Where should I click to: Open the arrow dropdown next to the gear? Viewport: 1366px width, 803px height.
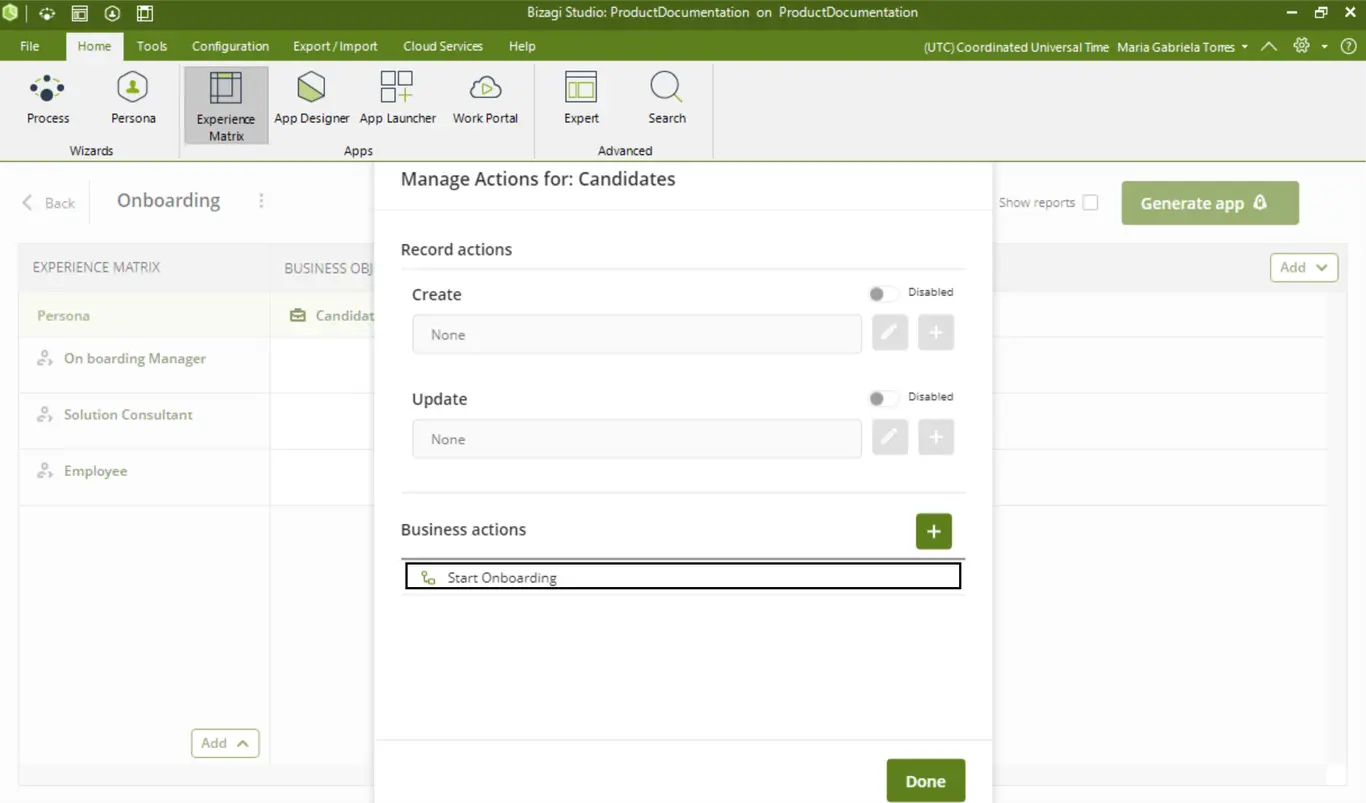[1324, 47]
